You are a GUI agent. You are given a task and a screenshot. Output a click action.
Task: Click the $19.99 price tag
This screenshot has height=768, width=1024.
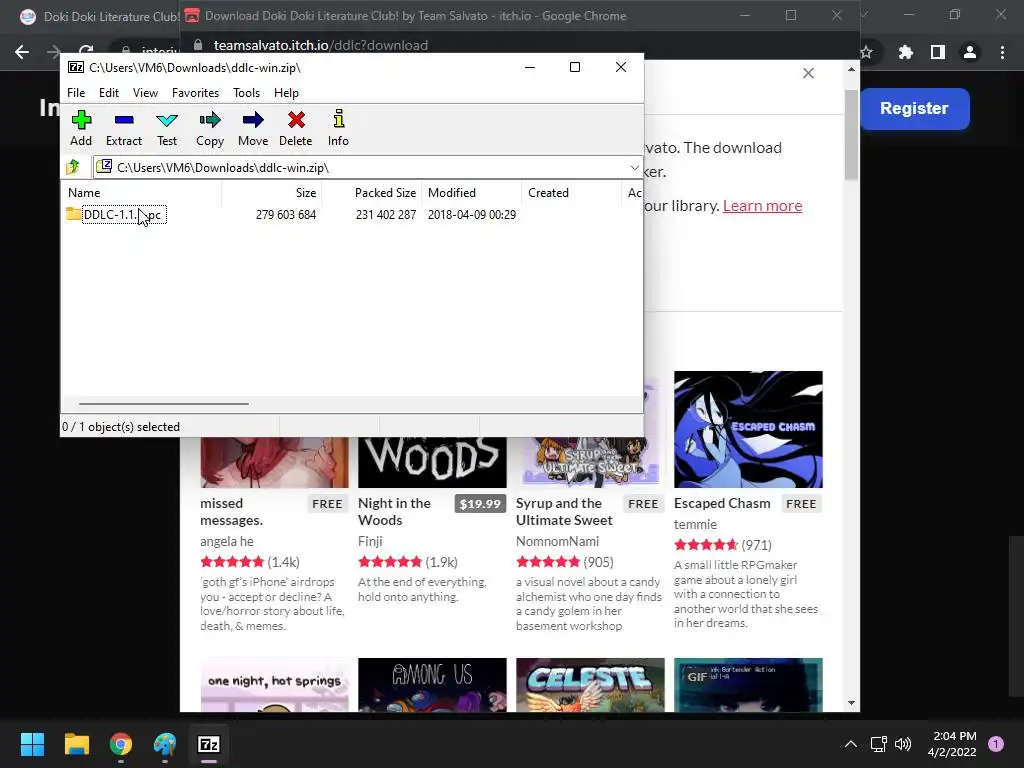pyautogui.click(x=480, y=504)
